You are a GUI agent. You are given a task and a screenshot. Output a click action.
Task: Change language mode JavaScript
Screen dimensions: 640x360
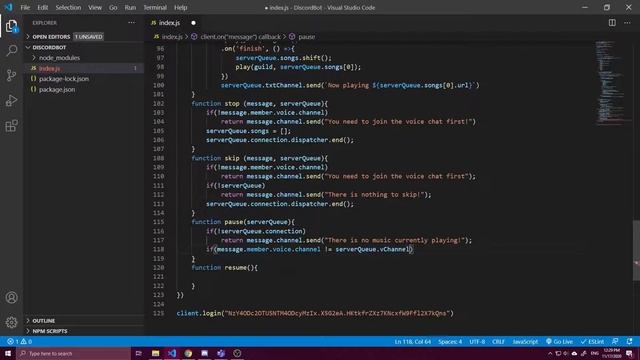[525, 342]
